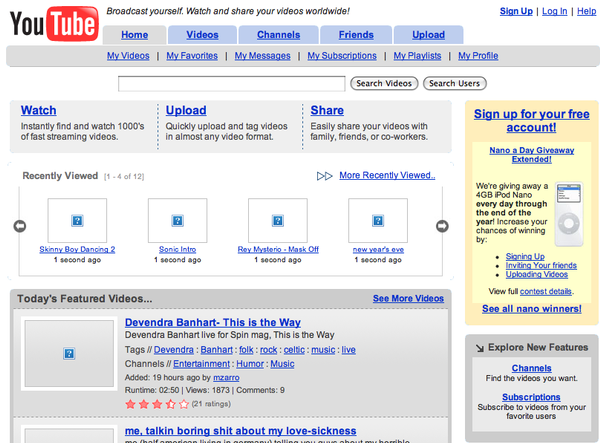This screenshot has height=443, width=600.
Task: Open the Entertainment channel link
Action: (x=202, y=364)
